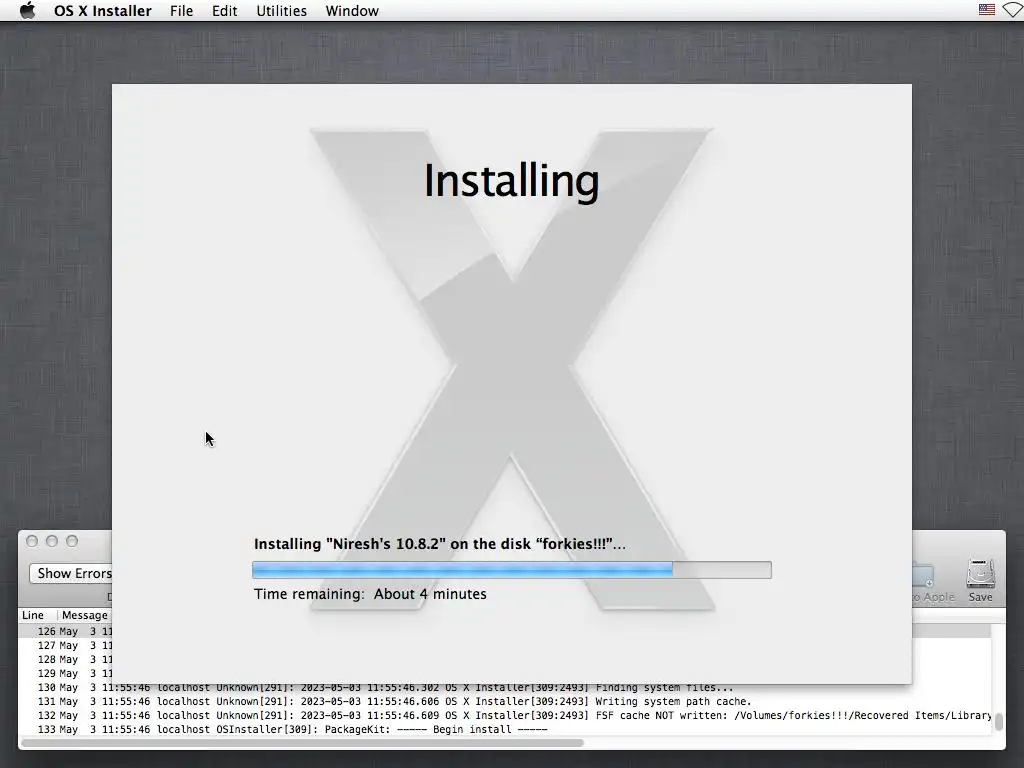Click the Show Errors dropdown in log window
The image size is (1024, 768).
click(71, 573)
